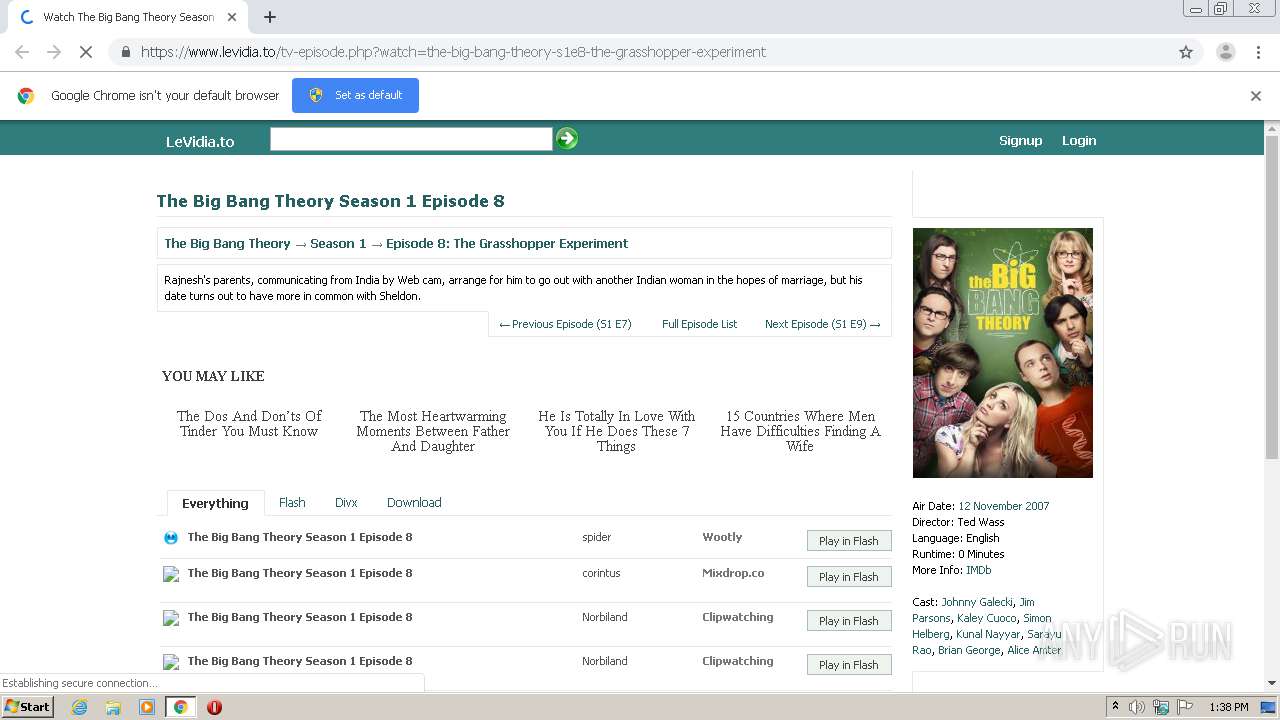
Task: Open the Windows Start button
Action: pyautogui.click(x=27, y=707)
